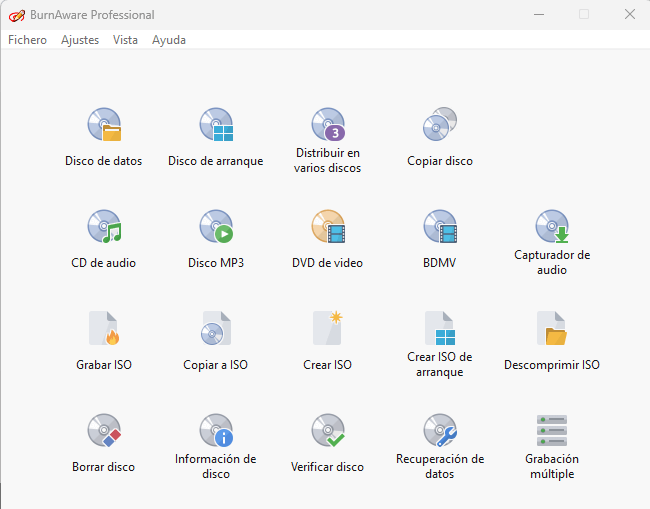The height and width of the screenshot is (509, 650).
Task: Open the Ayuda menu
Action: (169, 40)
